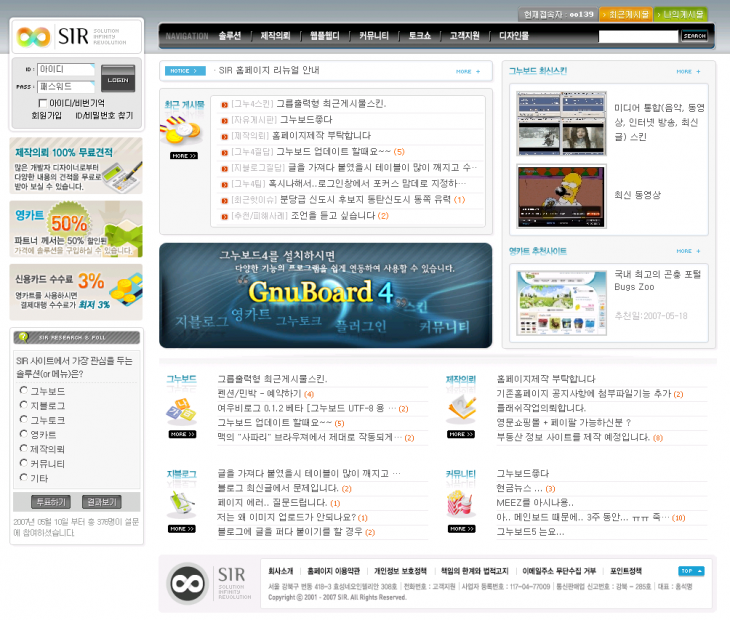Click the medals icon beside 최근 게시물
Image resolution: width=730 pixels, height=620 pixels.
click(181, 130)
